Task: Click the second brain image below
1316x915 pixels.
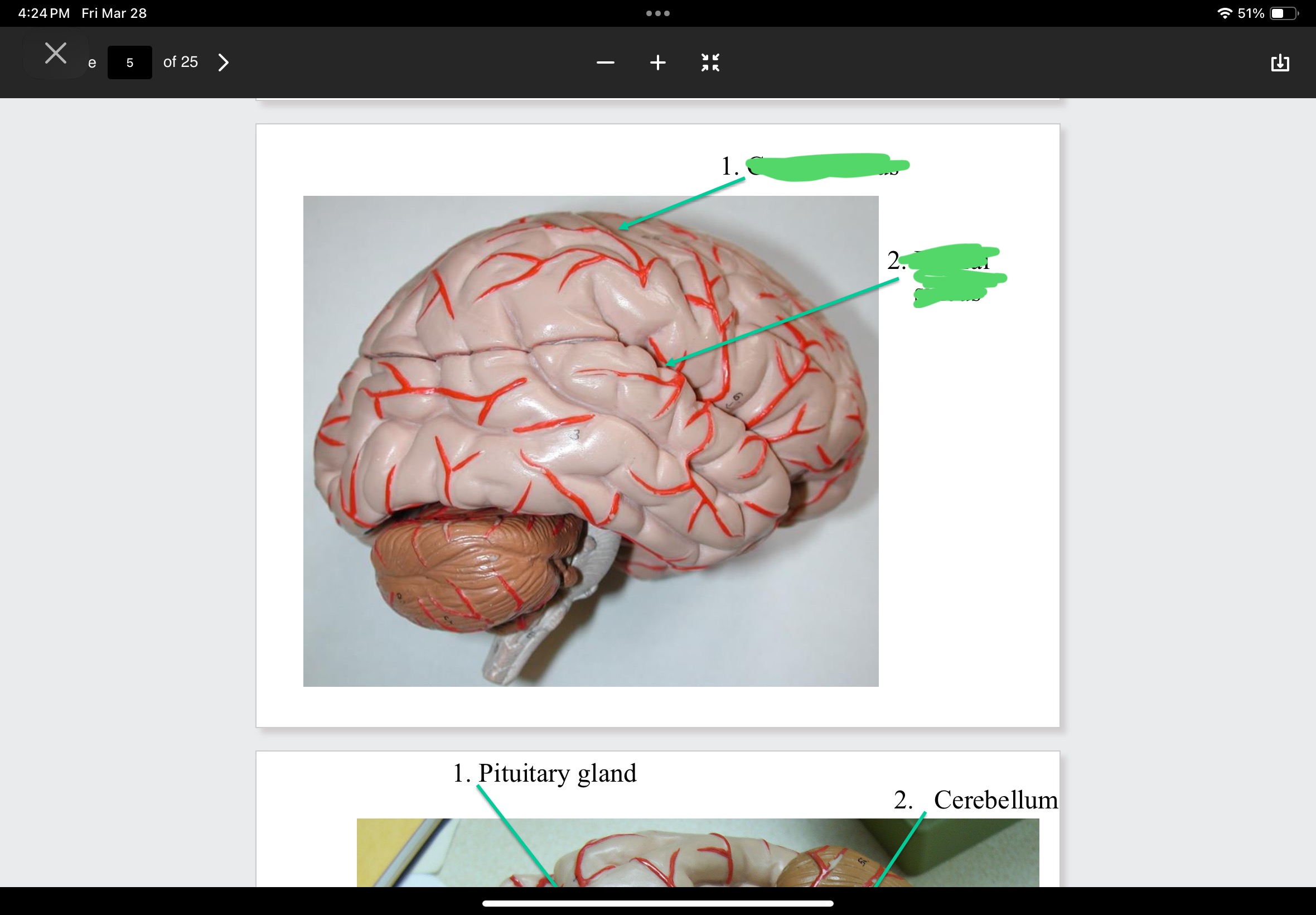Action: click(x=696, y=853)
